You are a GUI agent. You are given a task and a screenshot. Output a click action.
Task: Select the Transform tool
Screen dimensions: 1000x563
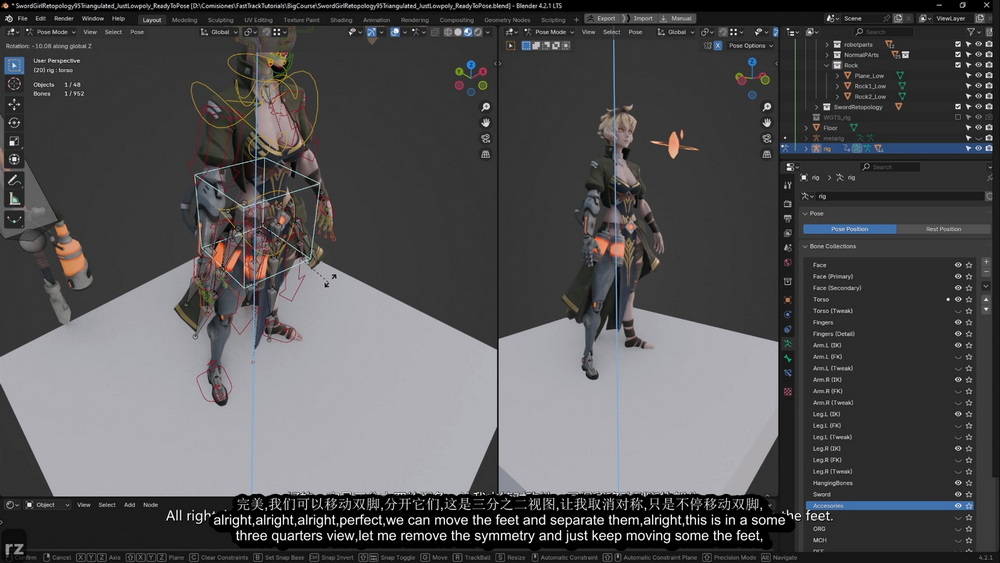coord(14,159)
